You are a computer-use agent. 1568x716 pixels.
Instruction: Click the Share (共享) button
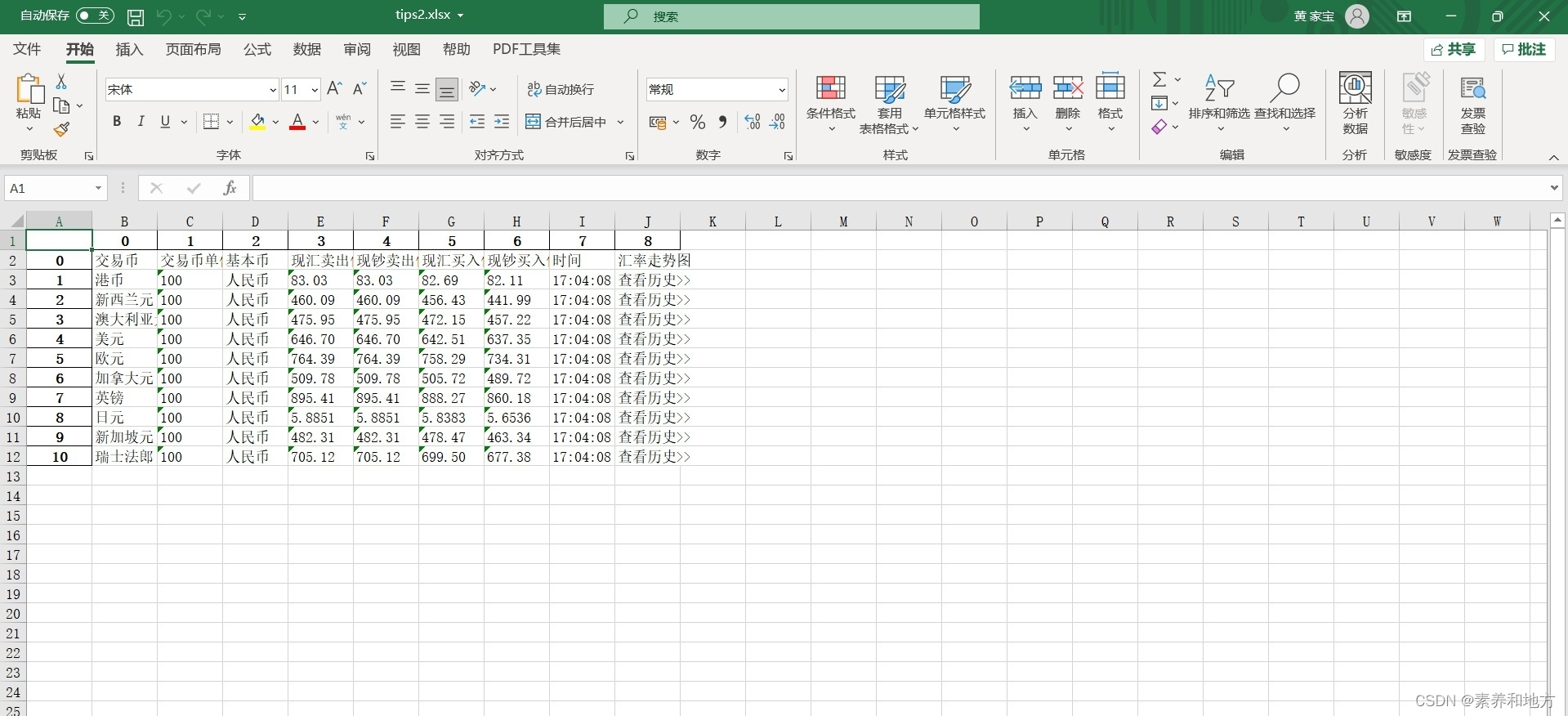coord(1454,50)
